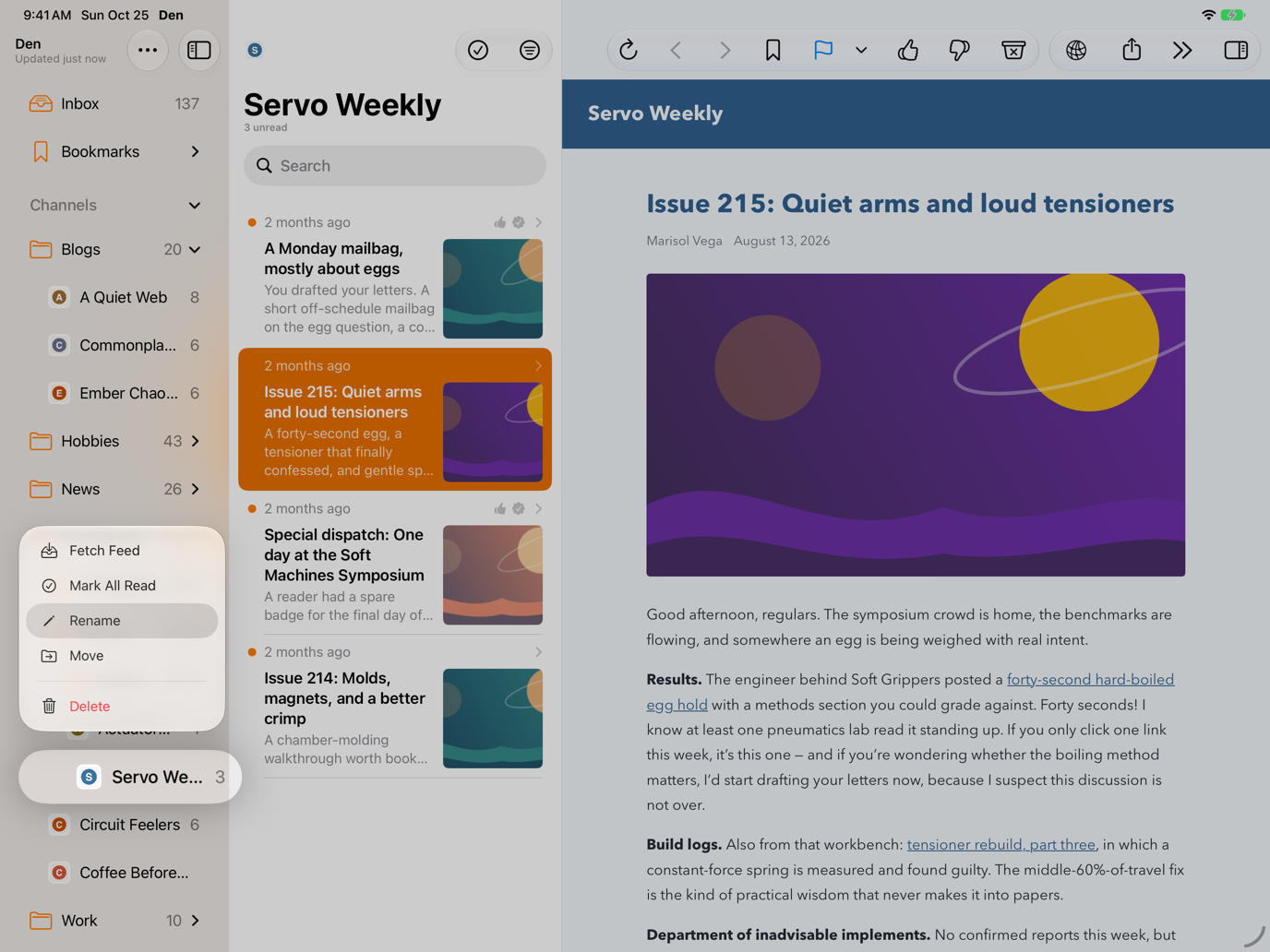Collapse the Channels section

(195, 205)
